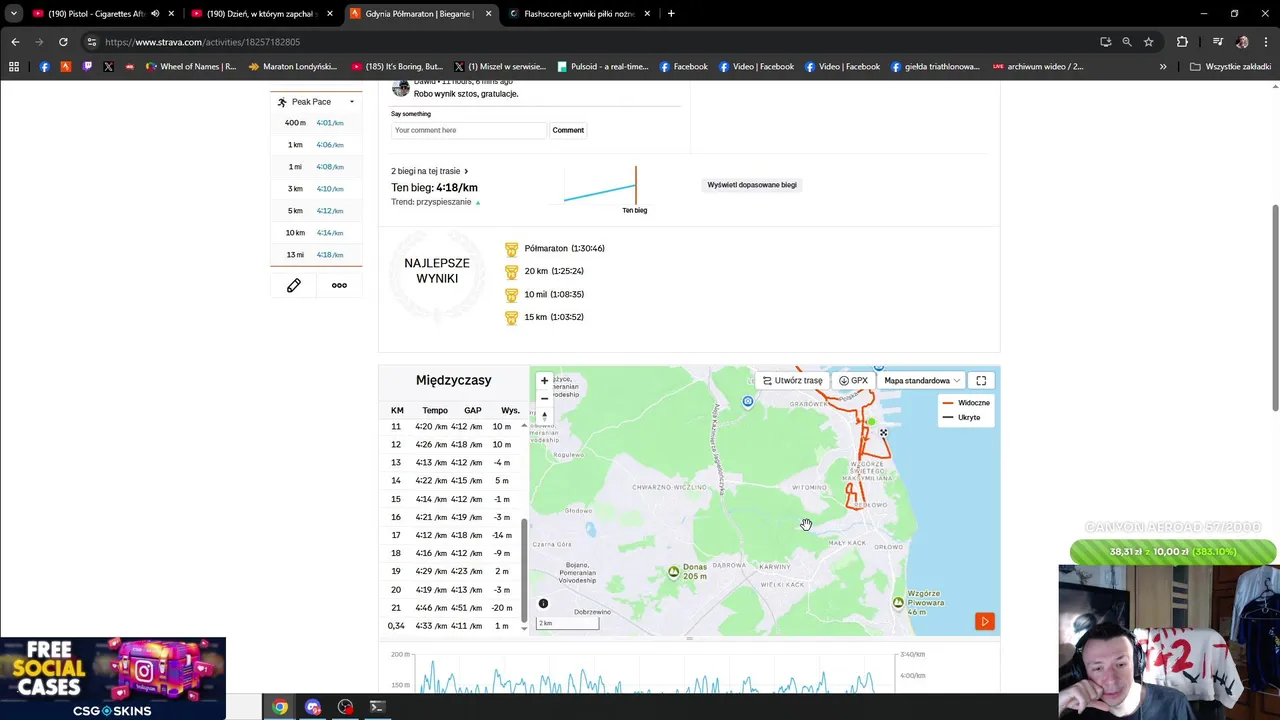Image resolution: width=1280 pixels, height=720 pixels.
Task: Open Mapa standardowa map style dropdown
Action: click(x=921, y=381)
